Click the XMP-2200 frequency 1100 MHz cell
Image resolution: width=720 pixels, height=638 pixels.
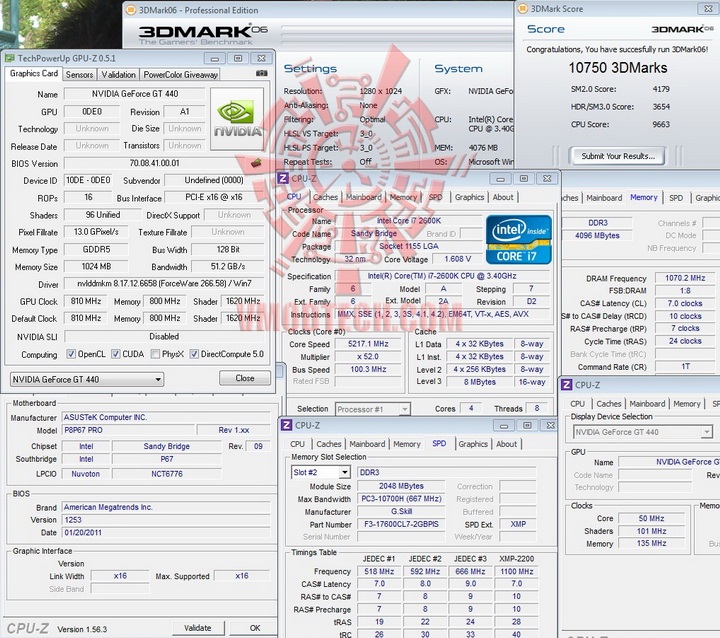click(517, 571)
